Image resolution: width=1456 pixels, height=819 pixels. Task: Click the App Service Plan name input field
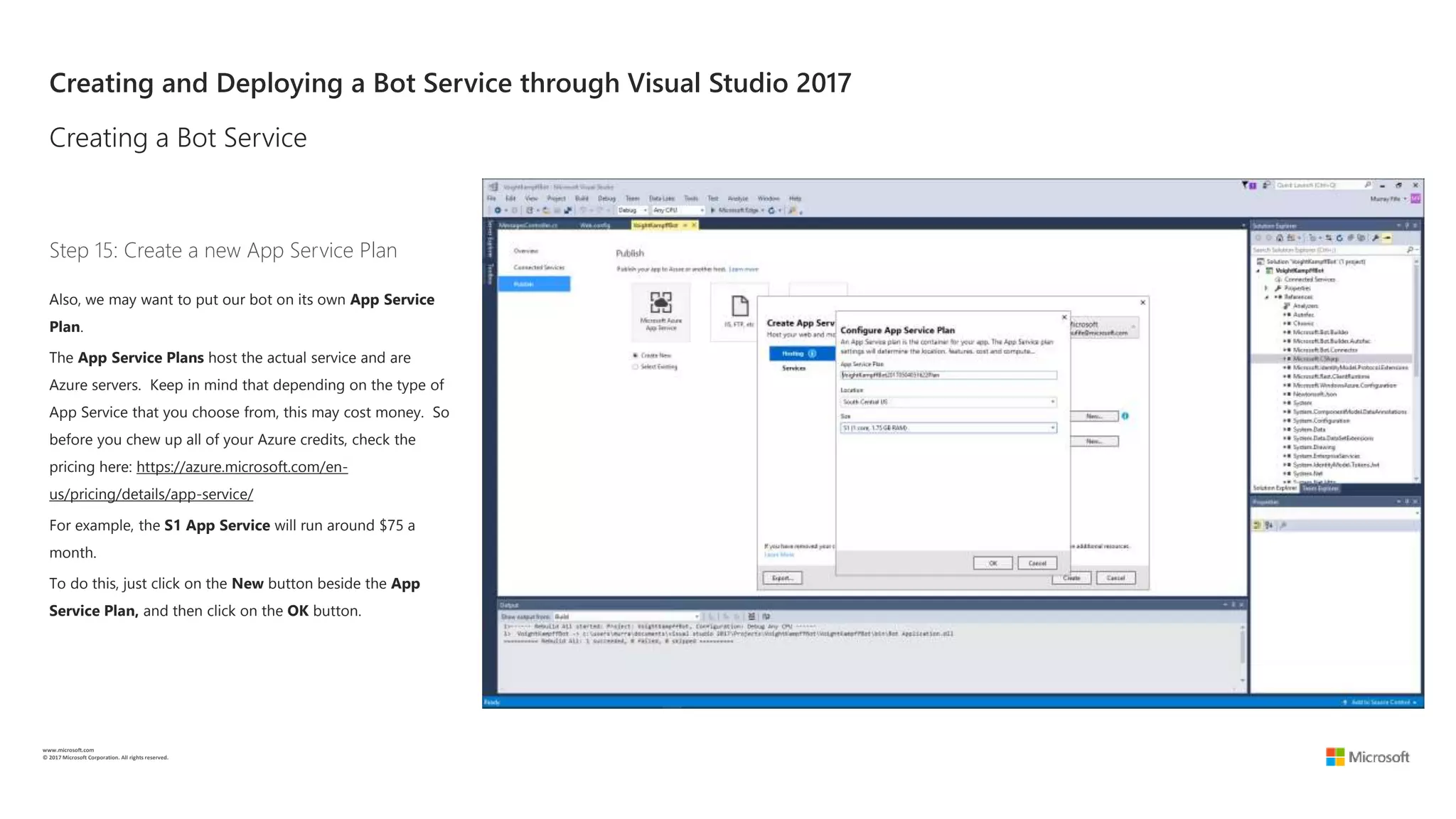click(x=948, y=375)
